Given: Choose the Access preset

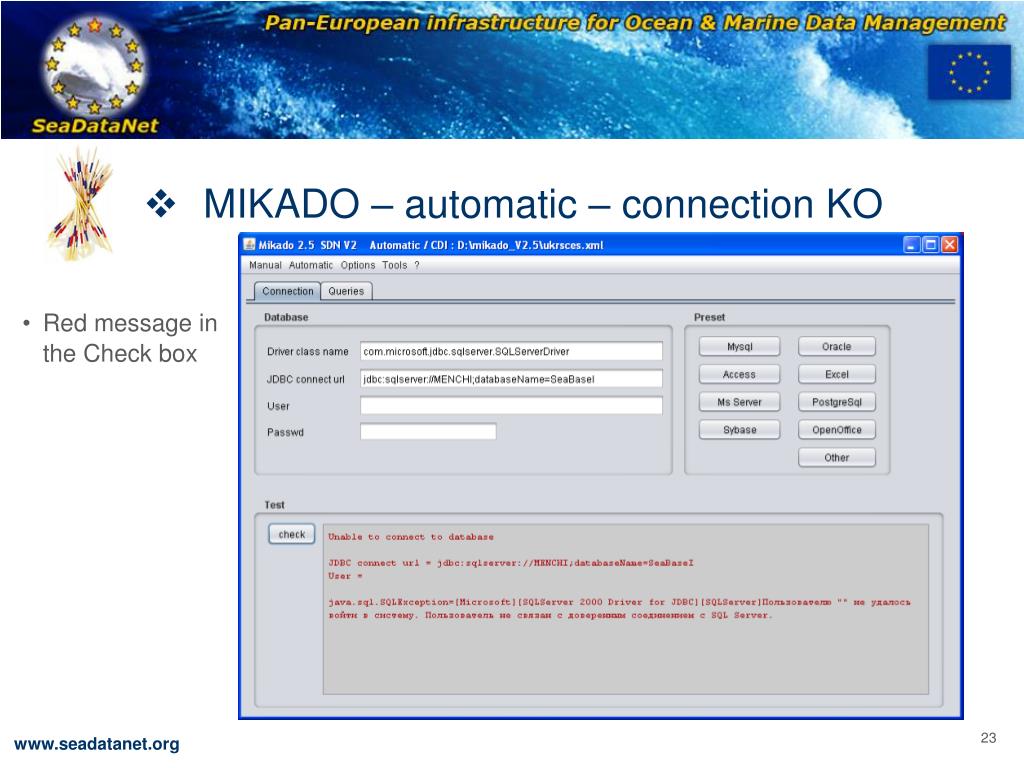Looking at the screenshot, I should click(x=739, y=375).
